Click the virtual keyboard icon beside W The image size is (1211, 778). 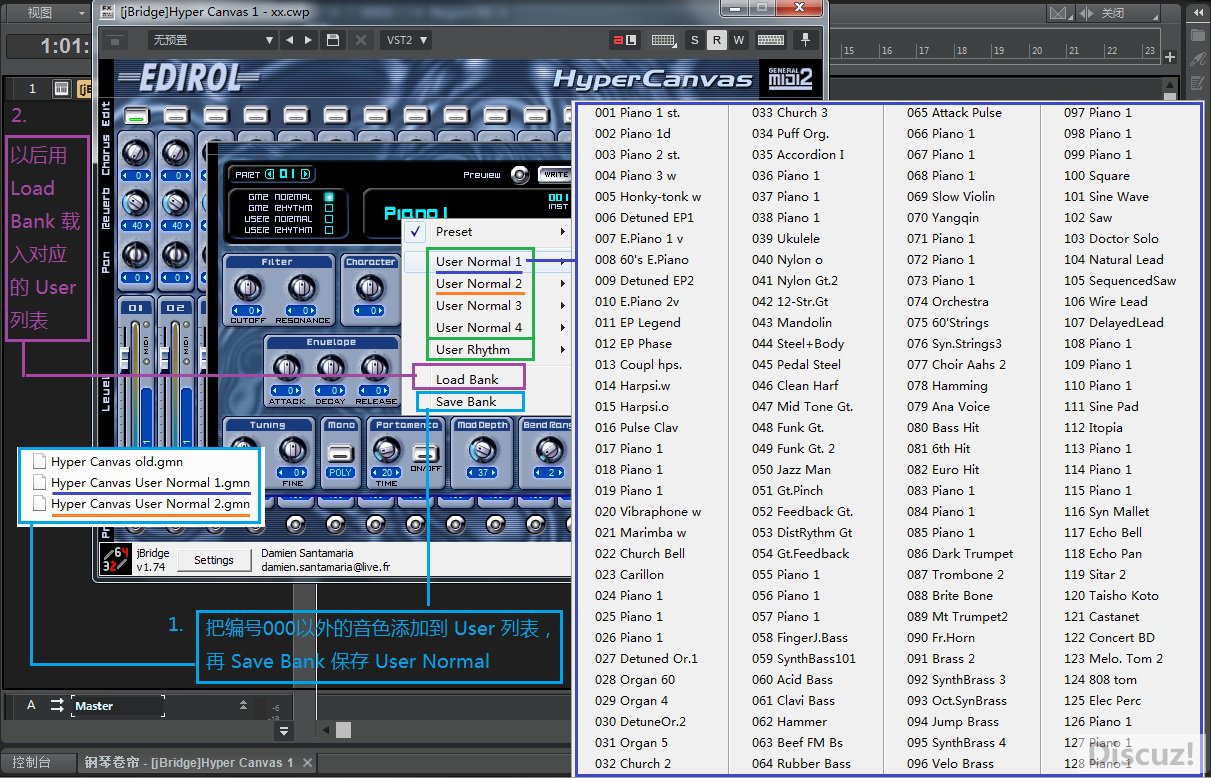pyautogui.click(x=770, y=40)
